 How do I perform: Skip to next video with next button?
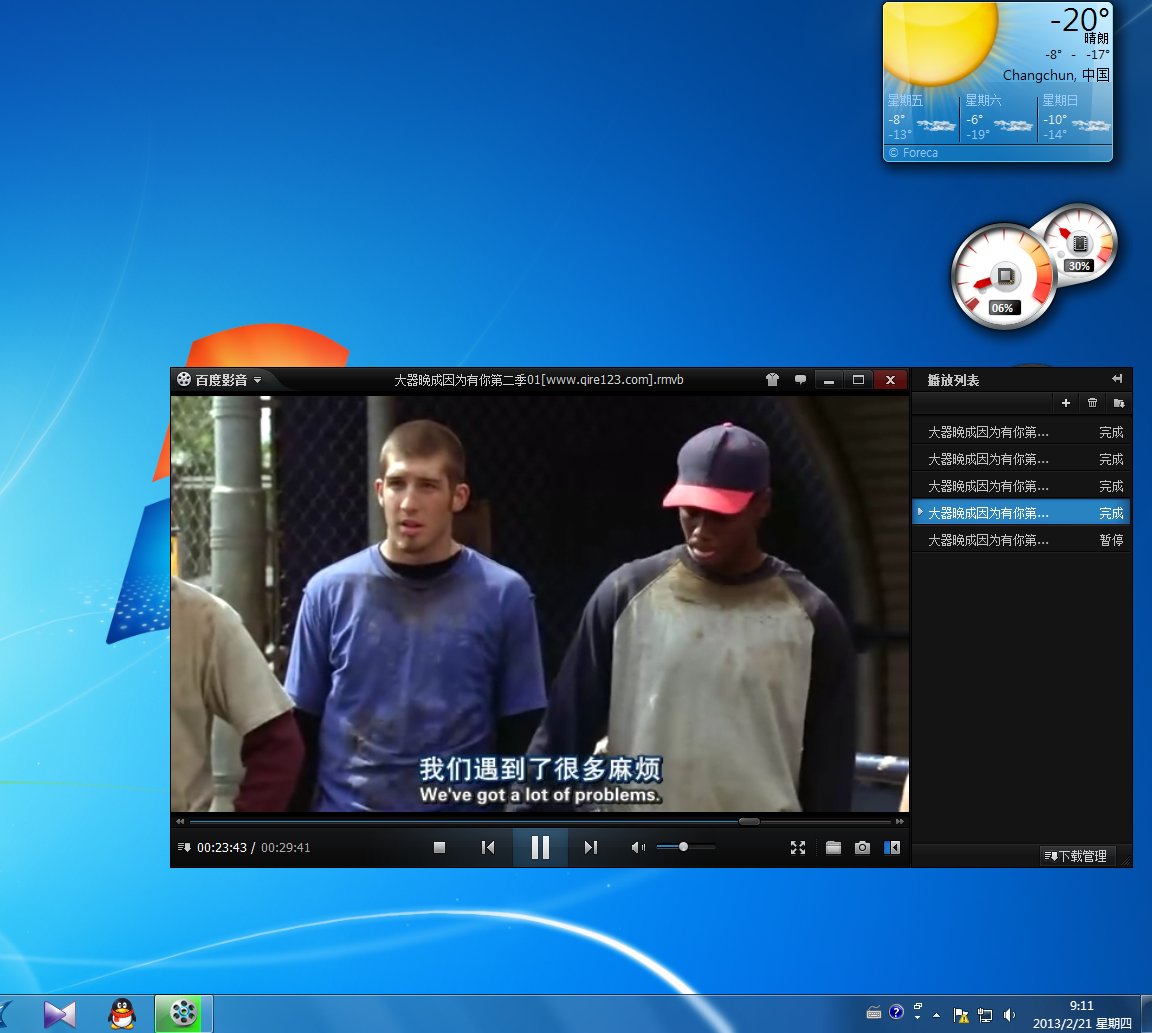click(590, 847)
